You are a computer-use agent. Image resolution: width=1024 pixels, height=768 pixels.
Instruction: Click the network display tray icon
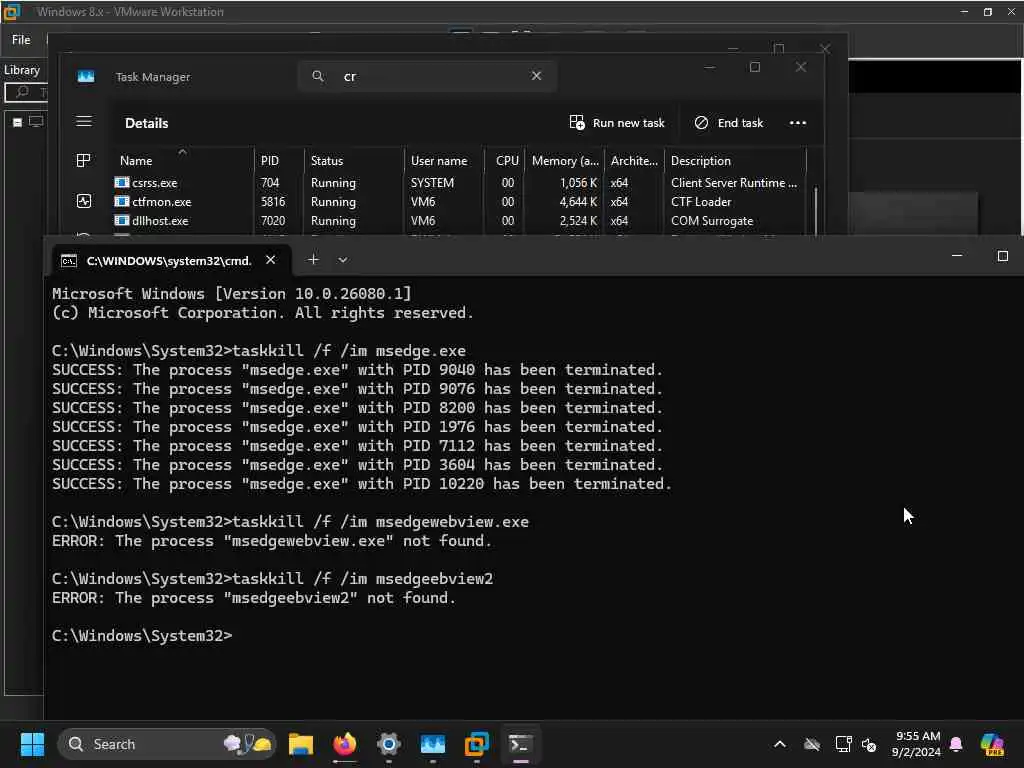tap(843, 744)
